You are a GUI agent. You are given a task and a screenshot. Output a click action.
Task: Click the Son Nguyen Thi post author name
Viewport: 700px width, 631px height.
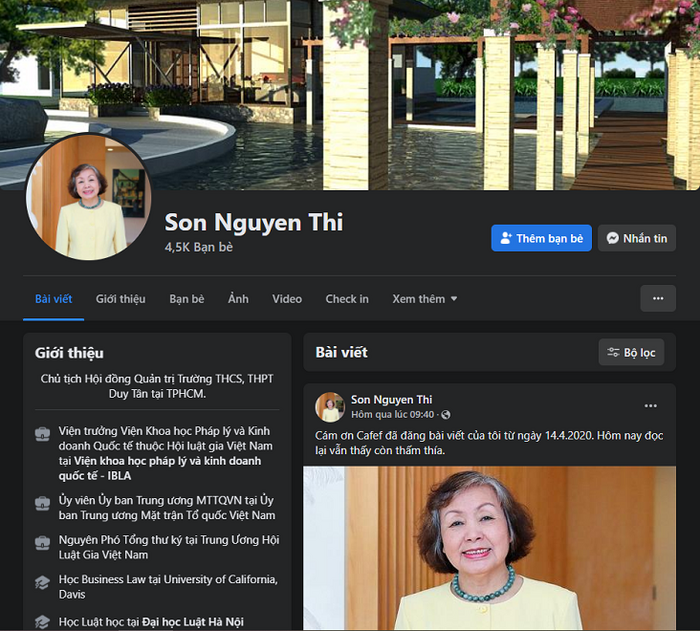[x=391, y=400]
